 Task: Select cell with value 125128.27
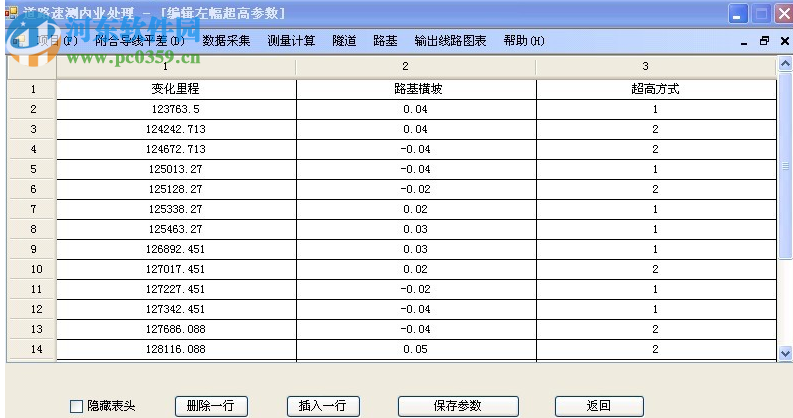pos(176,190)
